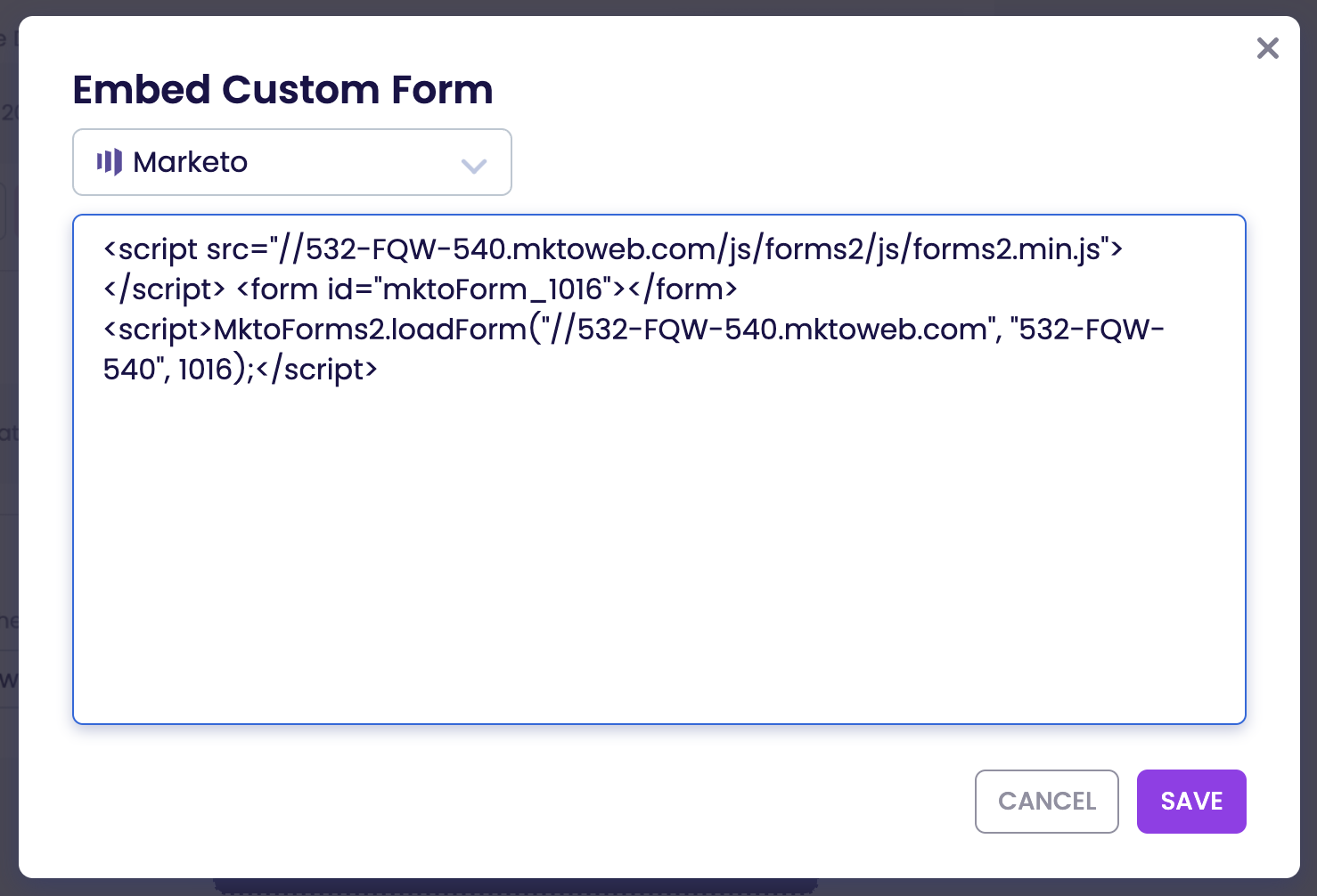Click the dark bar beneath the modal
1317x896 pixels.
click(x=517, y=887)
